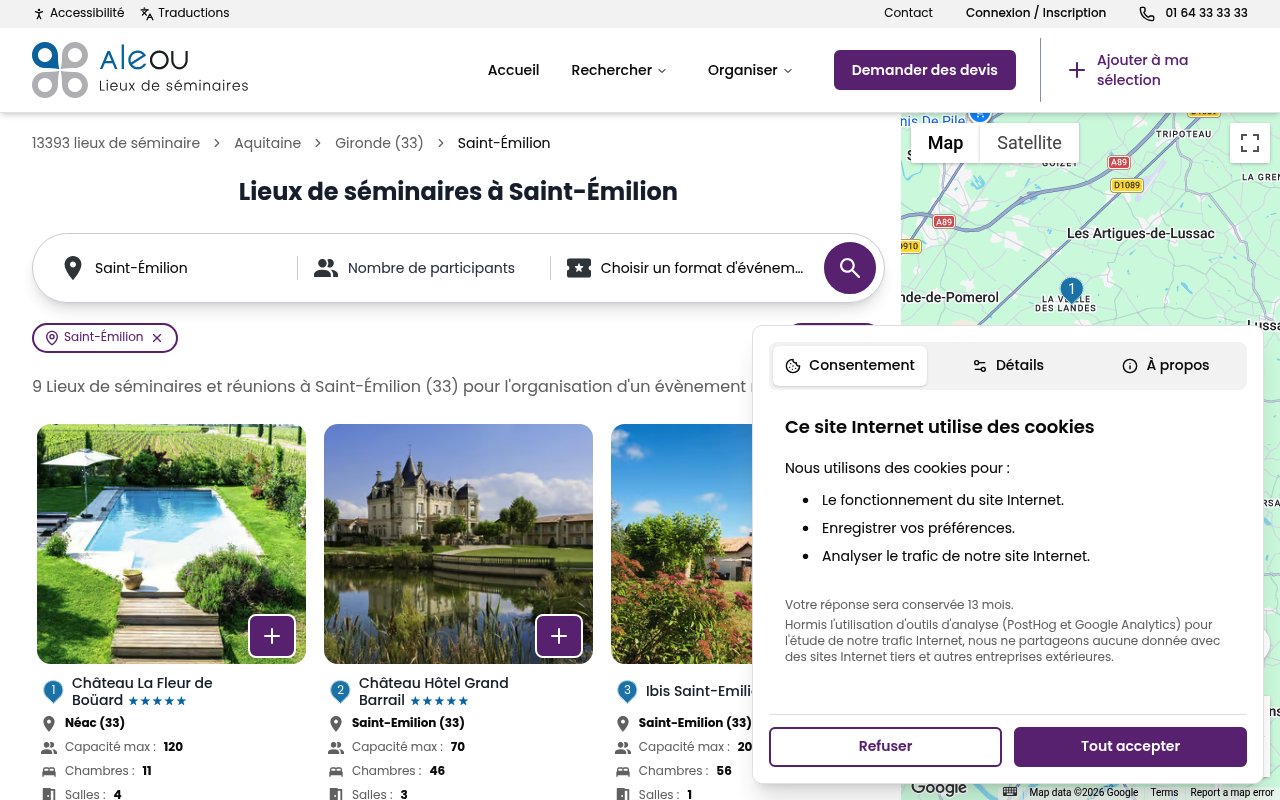Click Refuser cookies button
The width and height of the screenshot is (1280, 800).
click(885, 747)
